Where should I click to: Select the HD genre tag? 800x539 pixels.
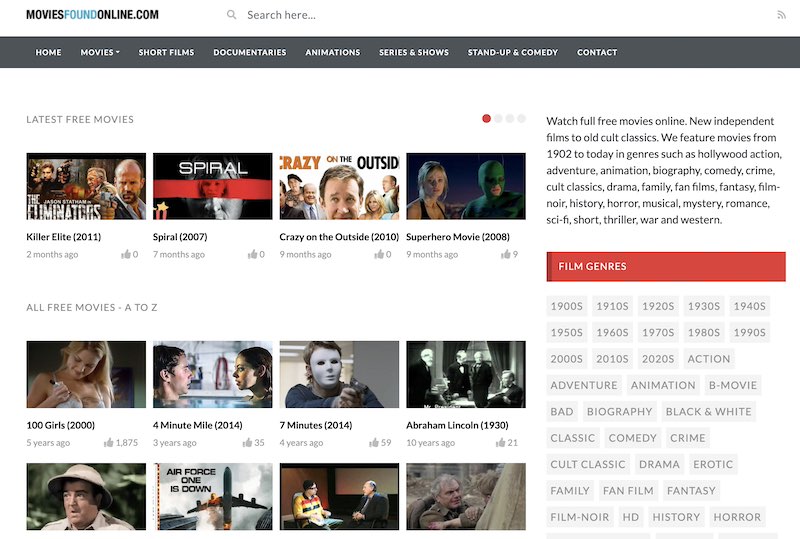click(x=631, y=517)
